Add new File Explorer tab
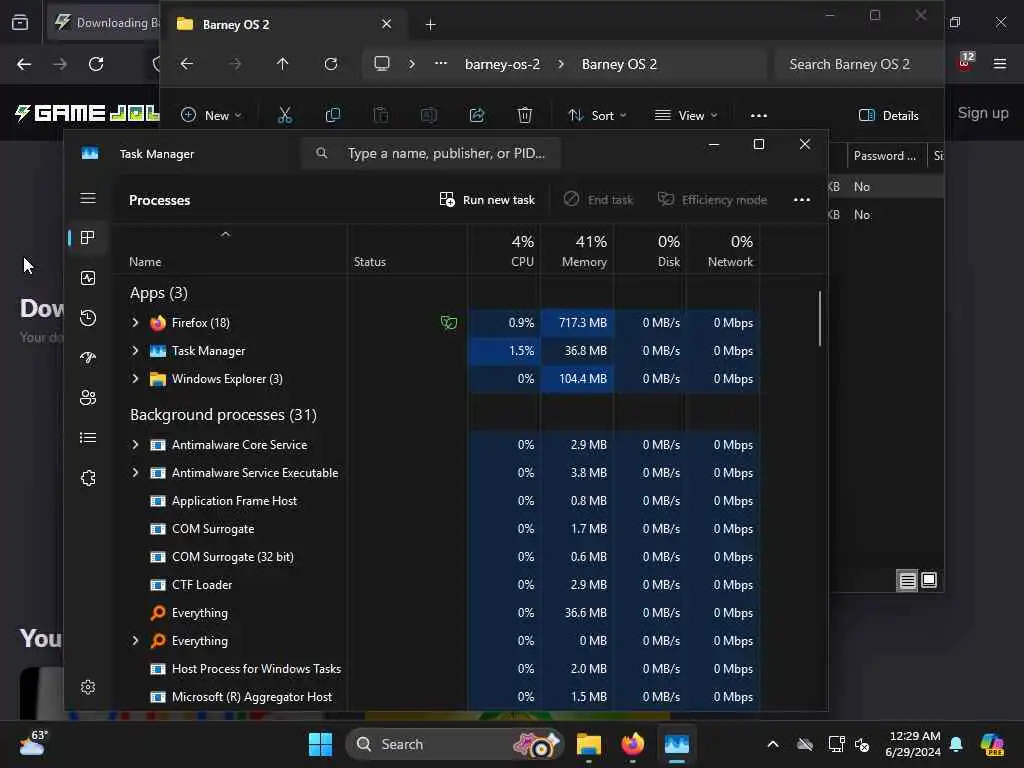Image resolution: width=1024 pixels, height=768 pixels. click(430, 24)
